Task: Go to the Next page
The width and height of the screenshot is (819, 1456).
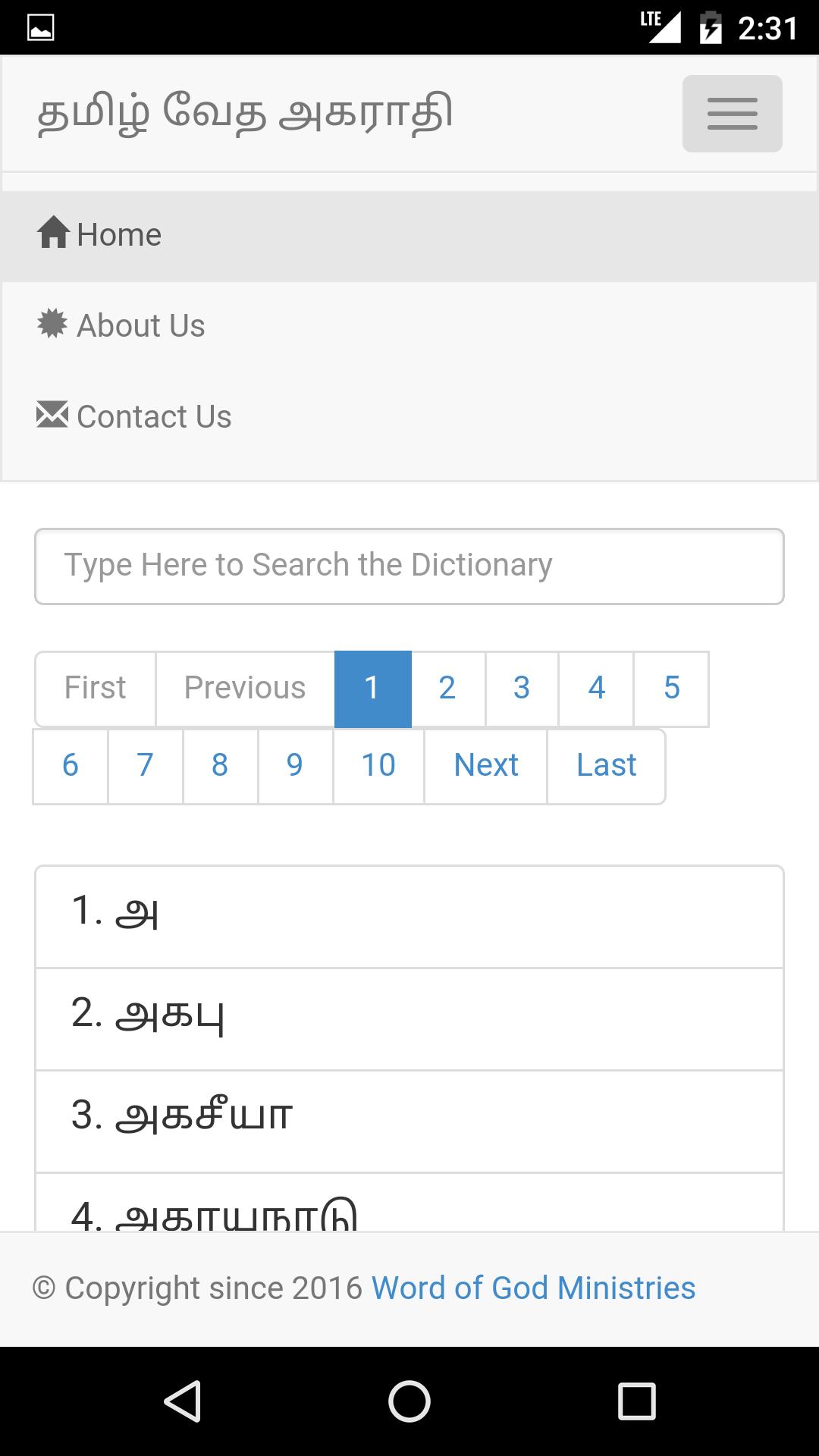Action: click(x=485, y=766)
